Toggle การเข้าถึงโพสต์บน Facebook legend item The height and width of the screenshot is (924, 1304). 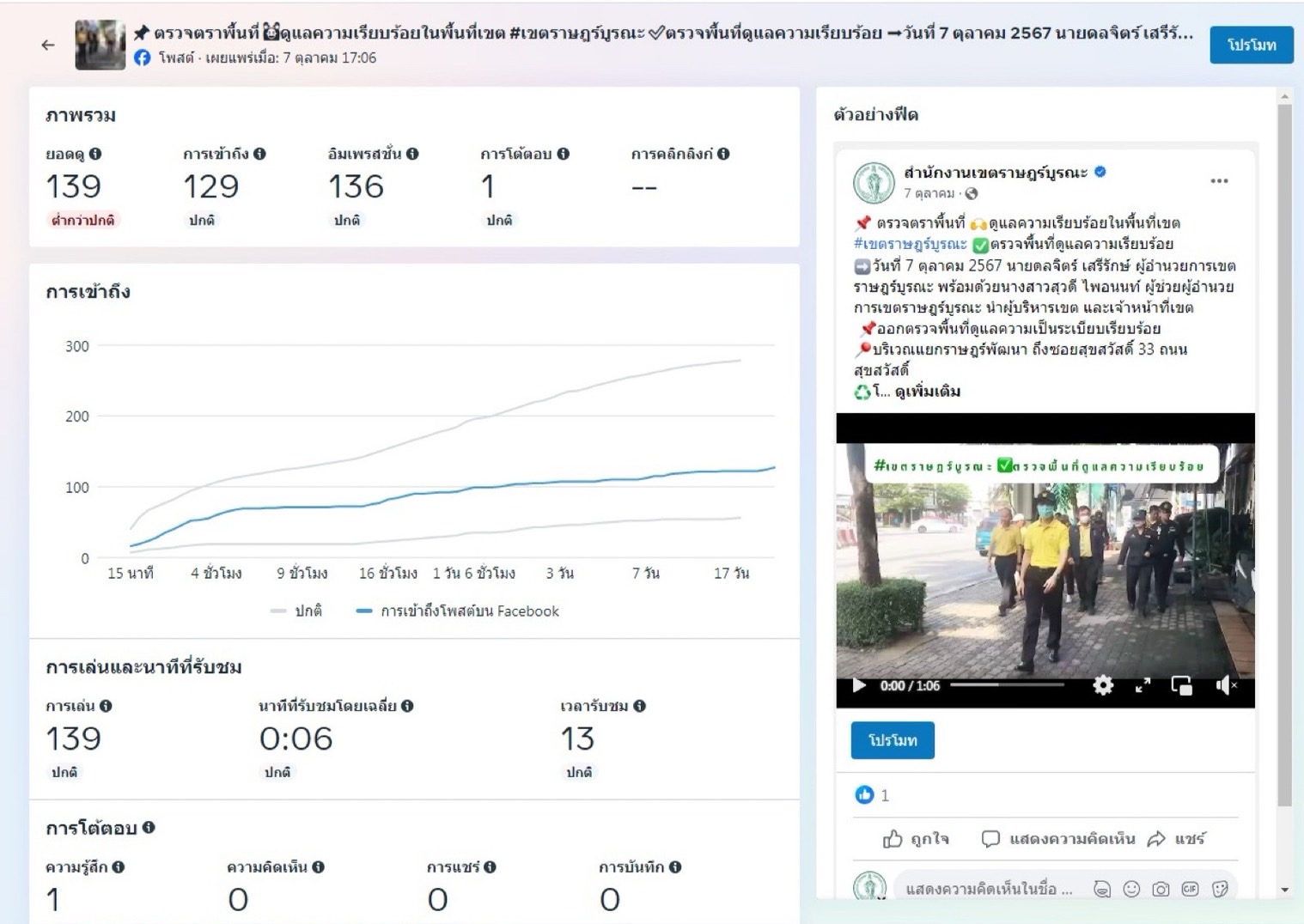(458, 611)
